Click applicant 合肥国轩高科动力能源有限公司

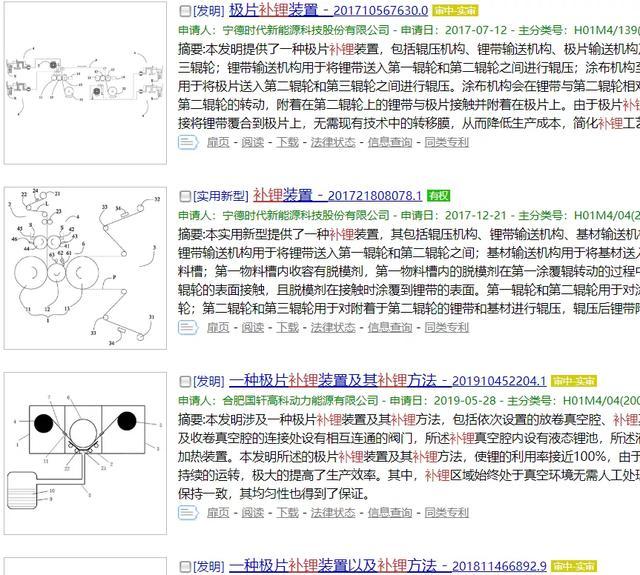click(300, 400)
